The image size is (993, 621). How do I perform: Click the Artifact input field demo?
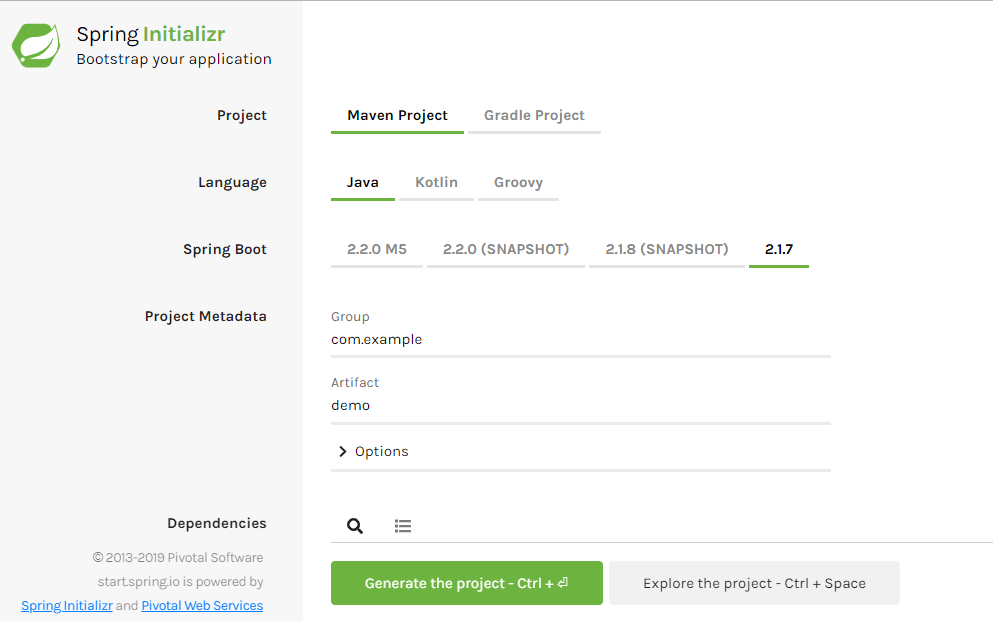tap(581, 406)
